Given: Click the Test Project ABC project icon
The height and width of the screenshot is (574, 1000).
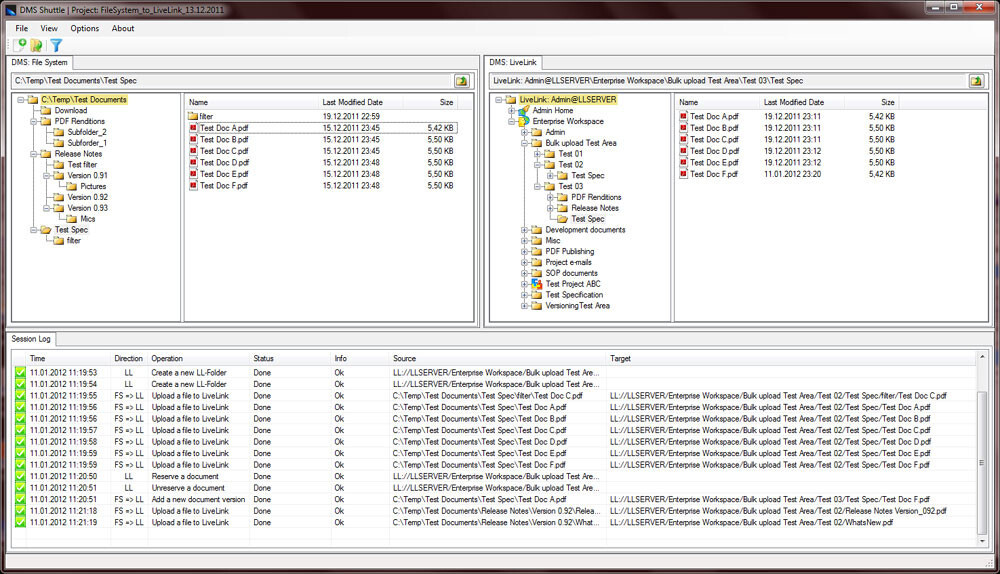Looking at the screenshot, I should point(537,284).
